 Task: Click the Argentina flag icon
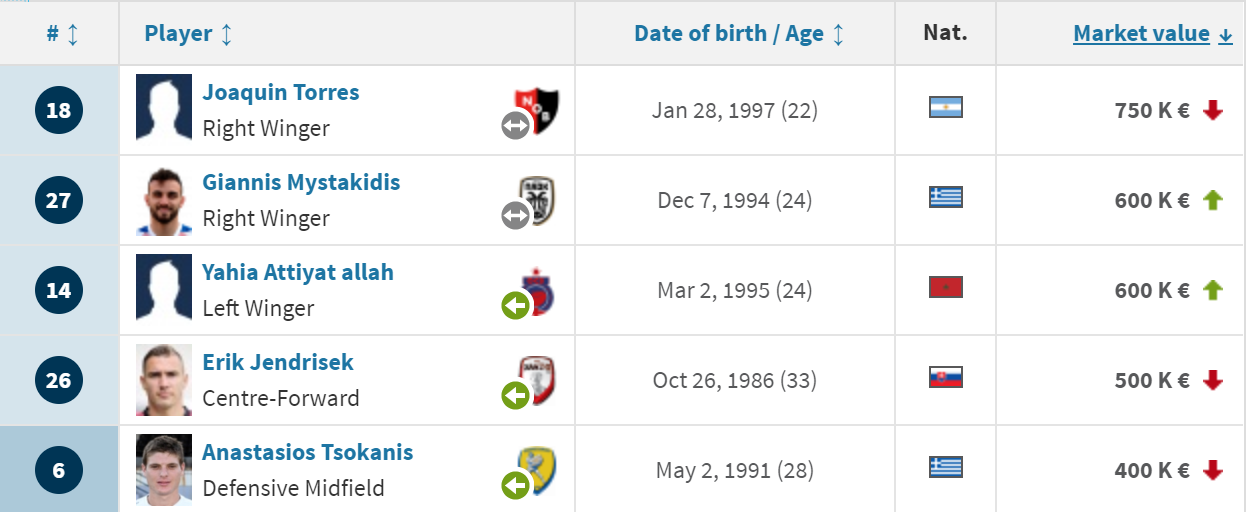click(x=945, y=107)
